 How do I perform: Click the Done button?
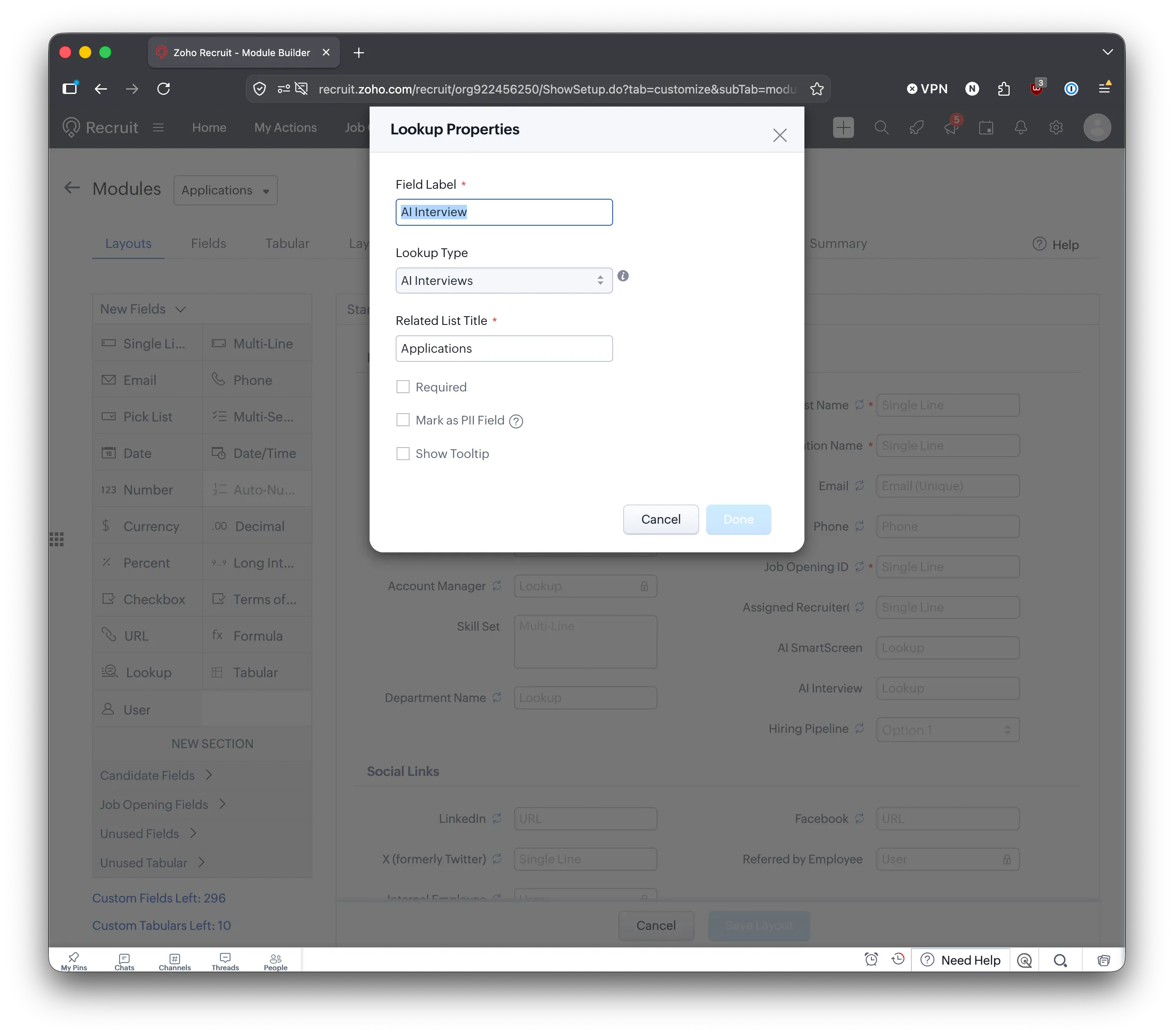pyautogui.click(x=738, y=519)
